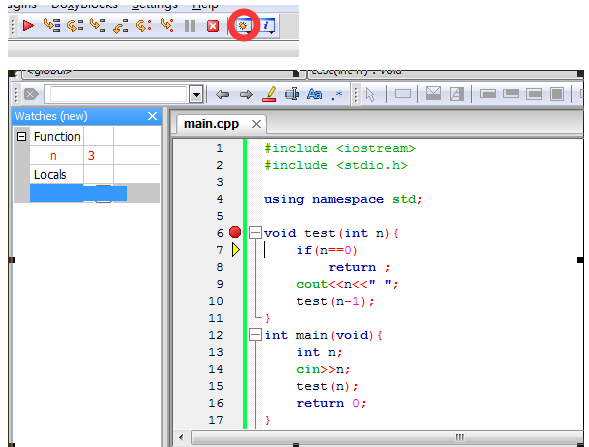589x447 pixels.
Task: Click the 'if(n==0)' statement
Action: click(327, 250)
